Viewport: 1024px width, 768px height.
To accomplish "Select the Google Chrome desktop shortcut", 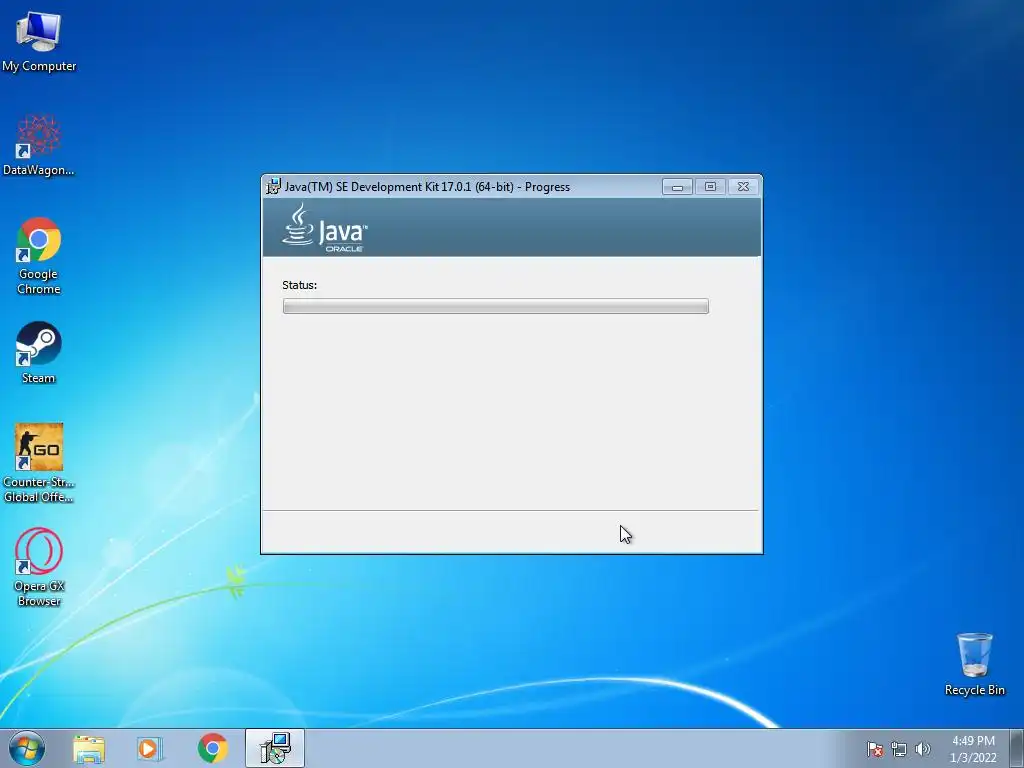I will 39,256.
